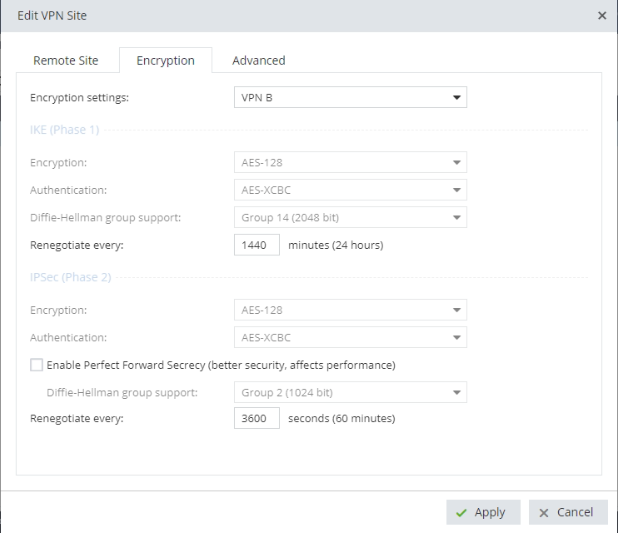Expand the Group 14 (2048 bit) dropdown
Viewport: 618px width, 533px height.
coord(349,216)
